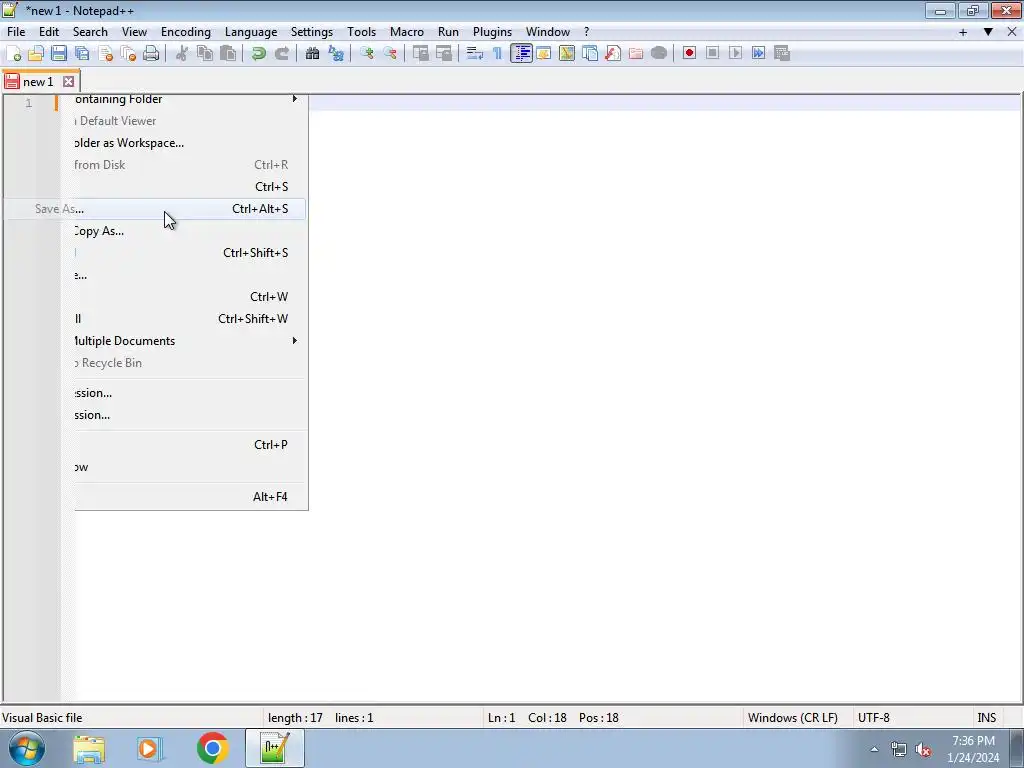The height and width of the screenshot is (768, 1024).
Task: Open the Language menu
Action: click(x=251, y=32)
